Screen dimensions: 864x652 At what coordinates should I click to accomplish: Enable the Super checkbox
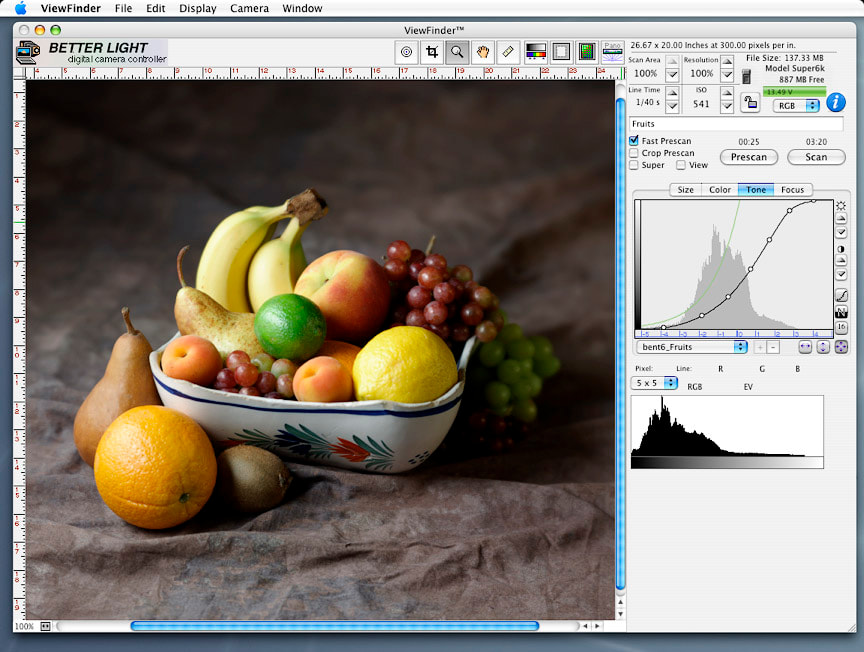[x=634, y=165]
